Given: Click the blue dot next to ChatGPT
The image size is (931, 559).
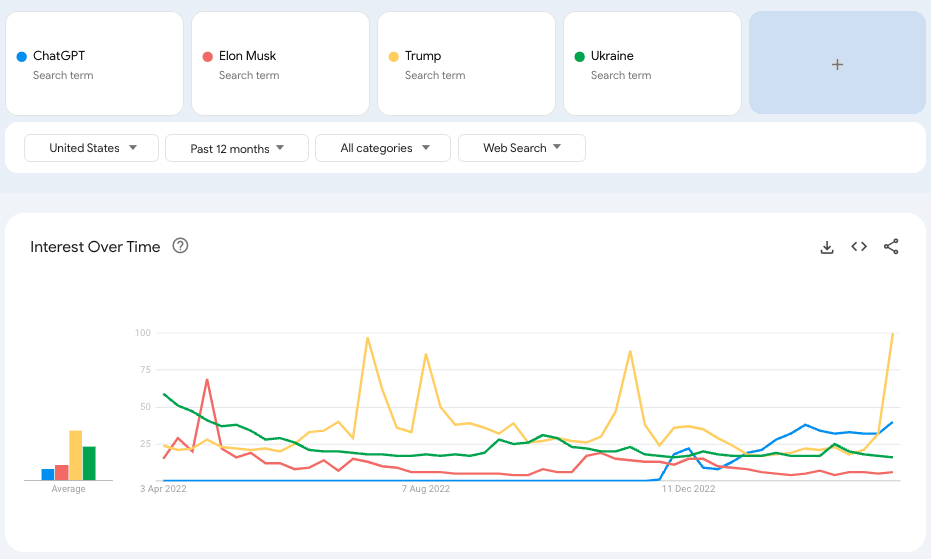Looking at the screenshot, I should (21, 56).
